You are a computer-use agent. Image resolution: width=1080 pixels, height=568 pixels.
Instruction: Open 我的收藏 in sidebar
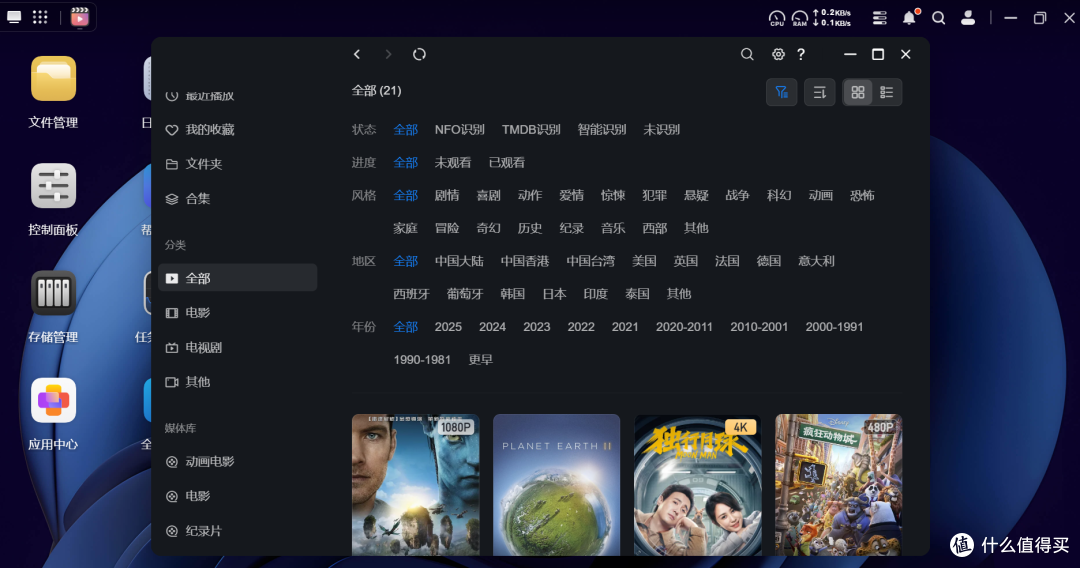point(238,129)
